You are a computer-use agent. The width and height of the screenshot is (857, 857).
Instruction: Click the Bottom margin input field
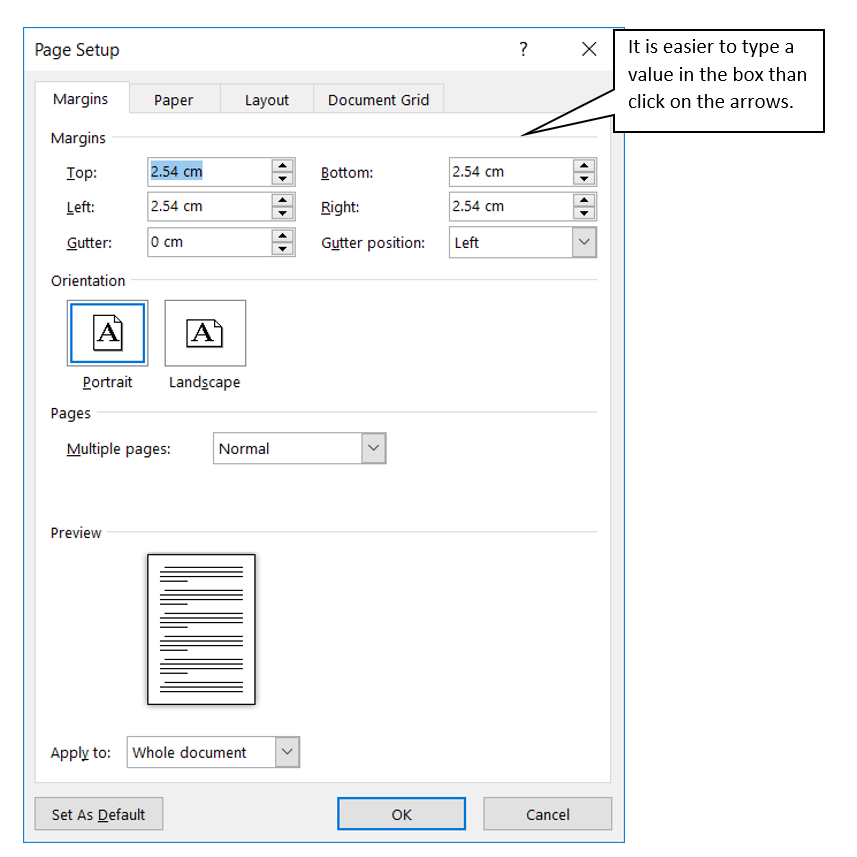511,172
